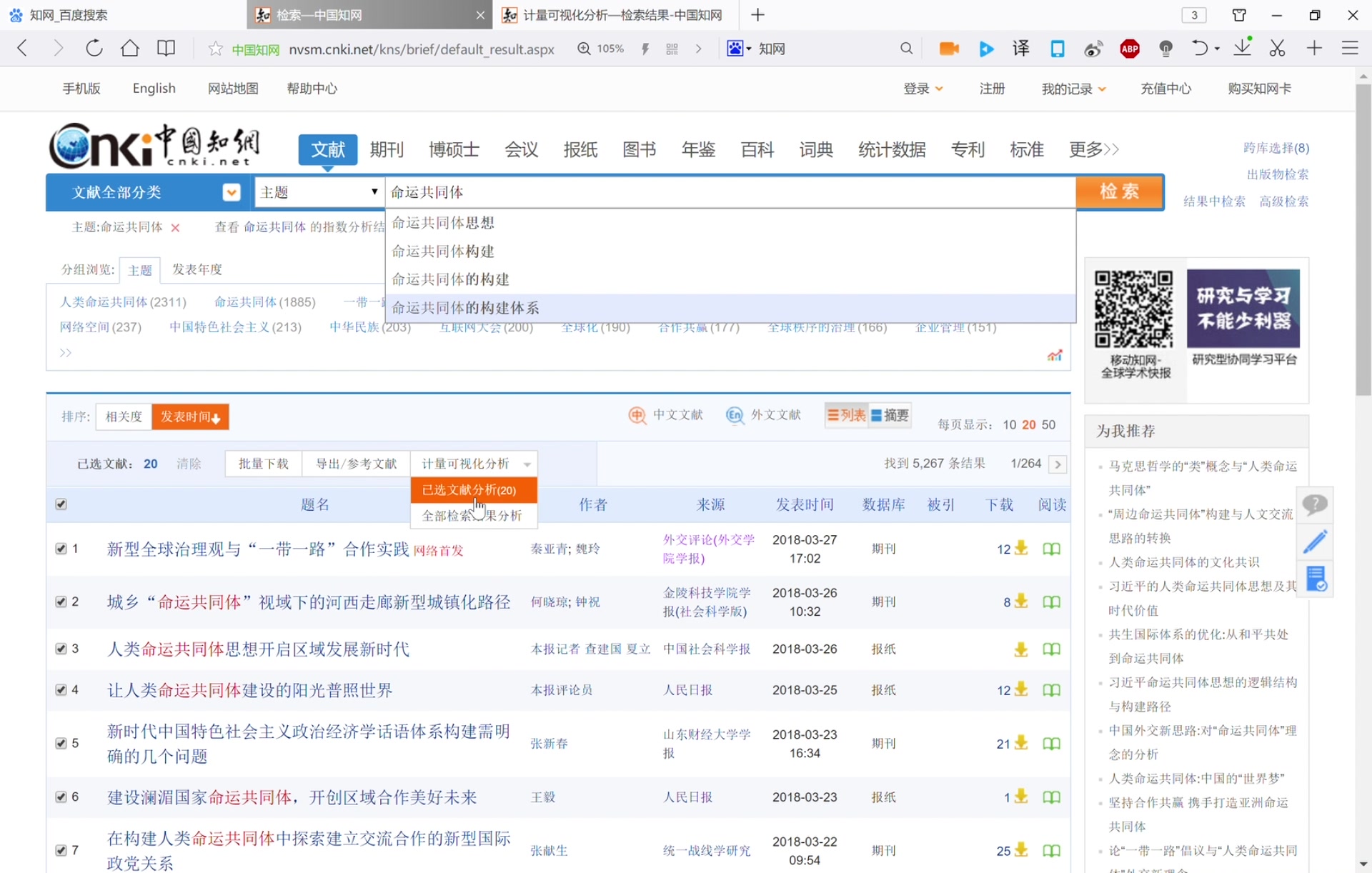Click the 导出/参考文献 icon button
The width and height of the screenshot is (1372, 873).
click(x=358, y=463)
